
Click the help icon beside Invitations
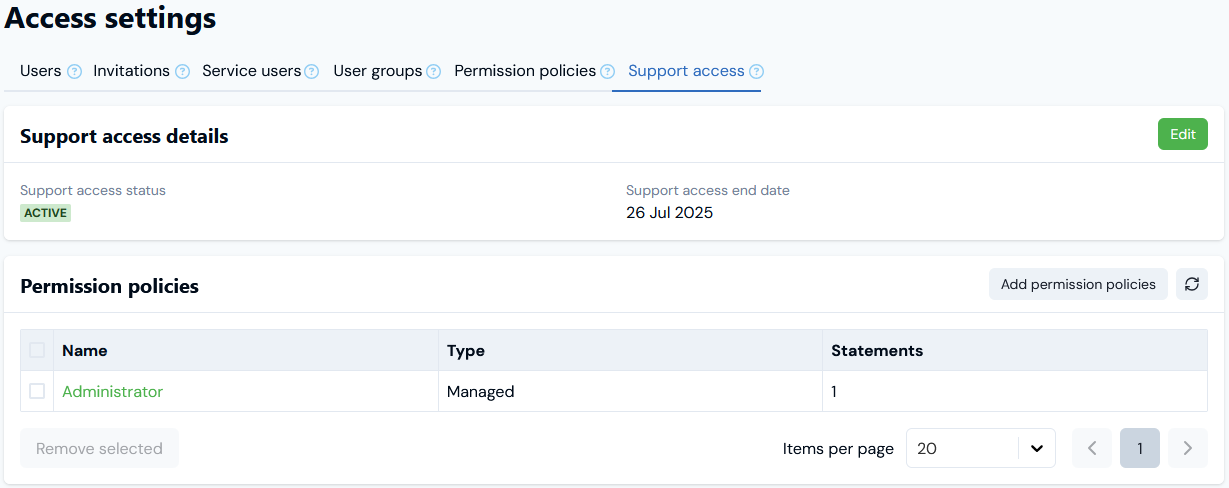pyautogui.click(x=182, y=72)
